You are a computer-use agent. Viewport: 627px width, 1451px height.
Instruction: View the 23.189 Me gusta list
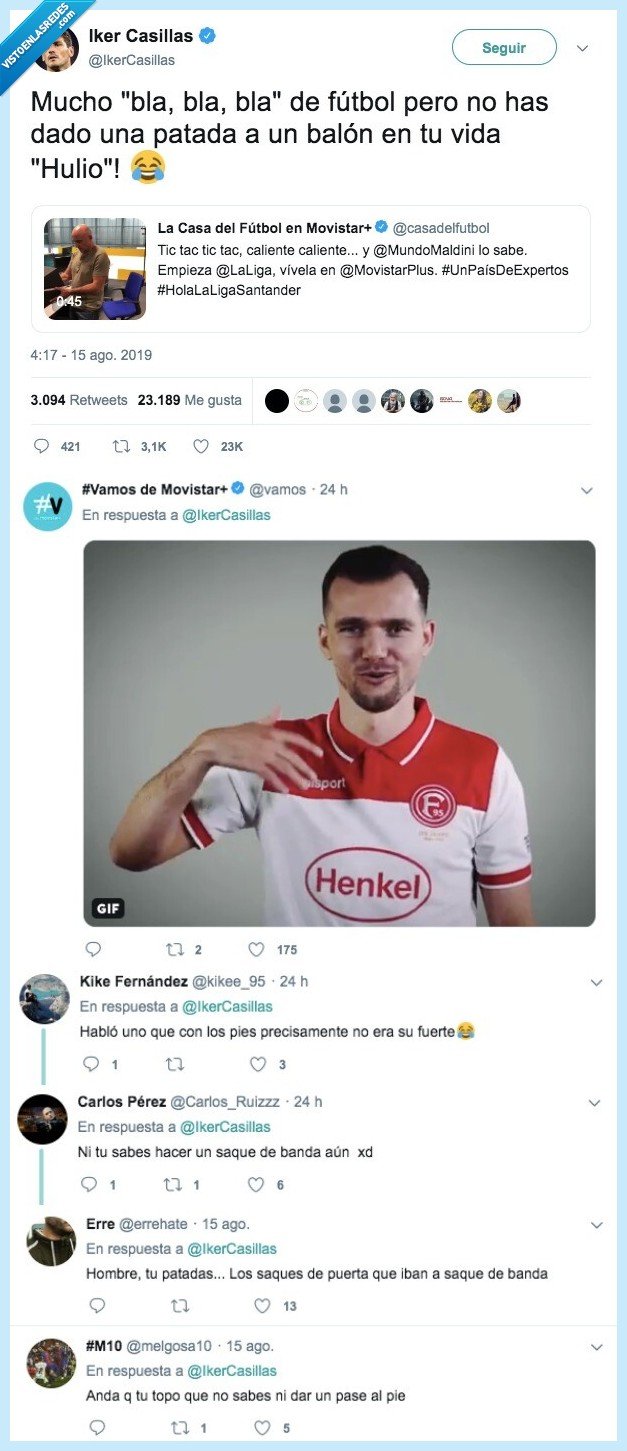(x=189, y=400)
